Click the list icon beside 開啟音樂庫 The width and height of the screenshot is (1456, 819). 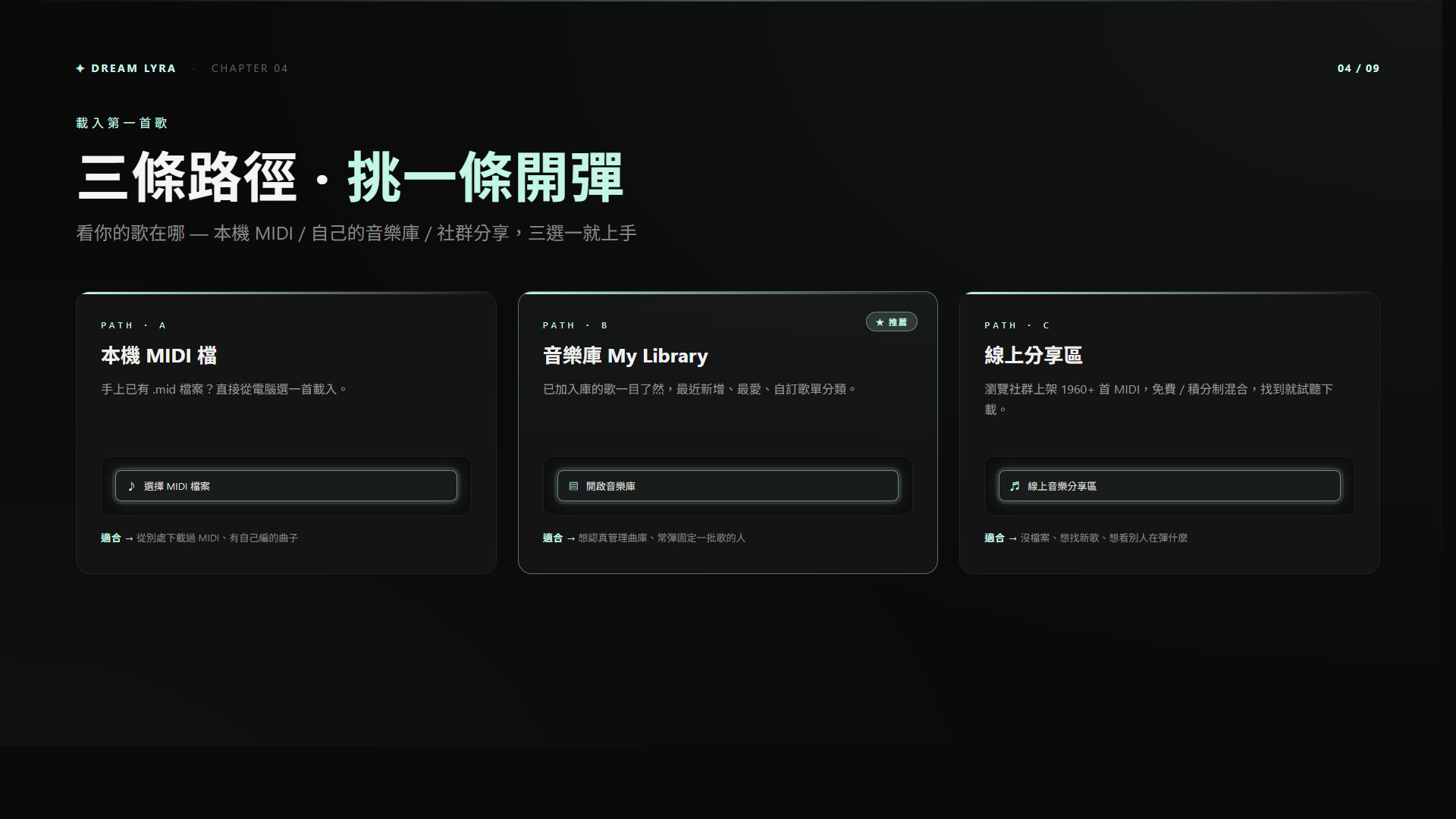tap(573, 486)
